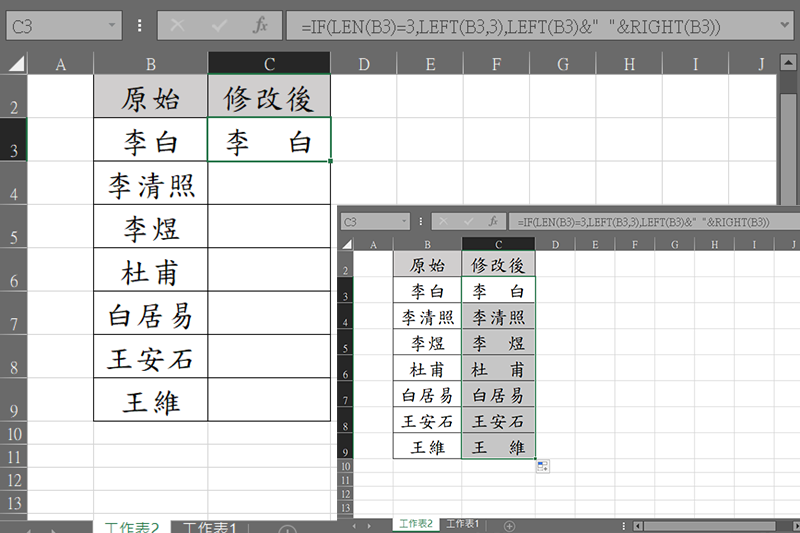Click the fx insert function icon in large window
Screen dimensions: 800x533
[x=261, y=25]
